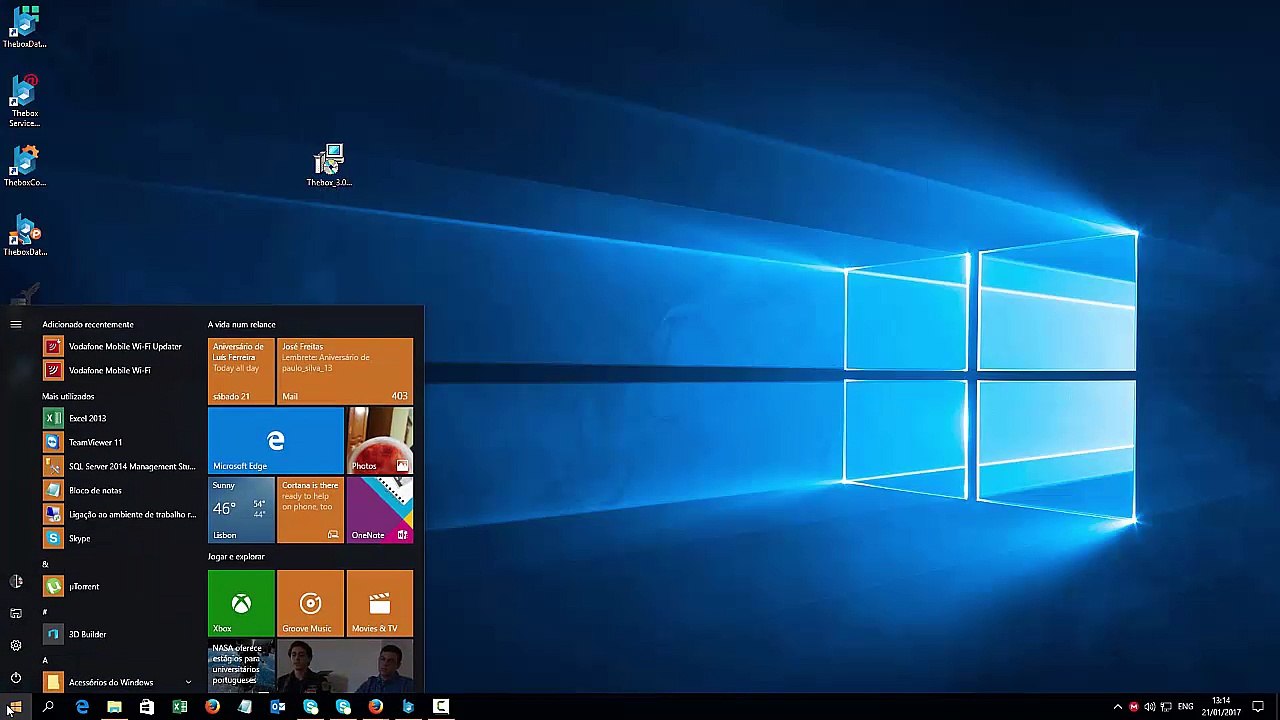This screenshot has width=1280, height=720.
Task: Click the A letter header in app list
Action: 45,660
